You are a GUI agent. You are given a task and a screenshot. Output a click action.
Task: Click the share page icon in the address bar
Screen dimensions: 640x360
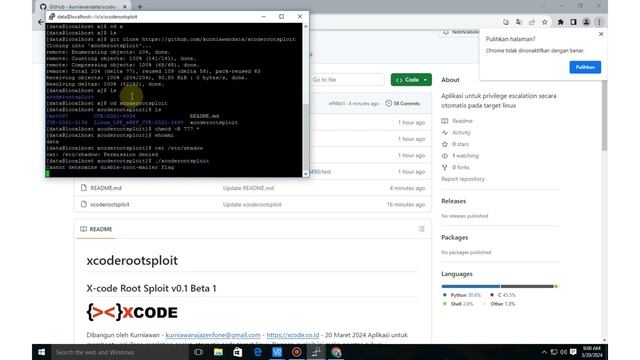(x=531, y=22)
